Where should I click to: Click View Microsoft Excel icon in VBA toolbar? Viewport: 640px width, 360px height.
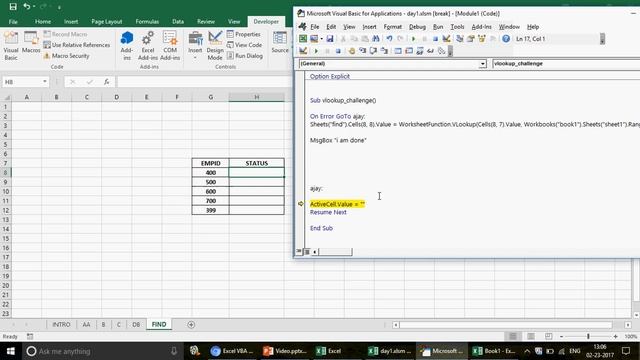click(x=303, y=39)
